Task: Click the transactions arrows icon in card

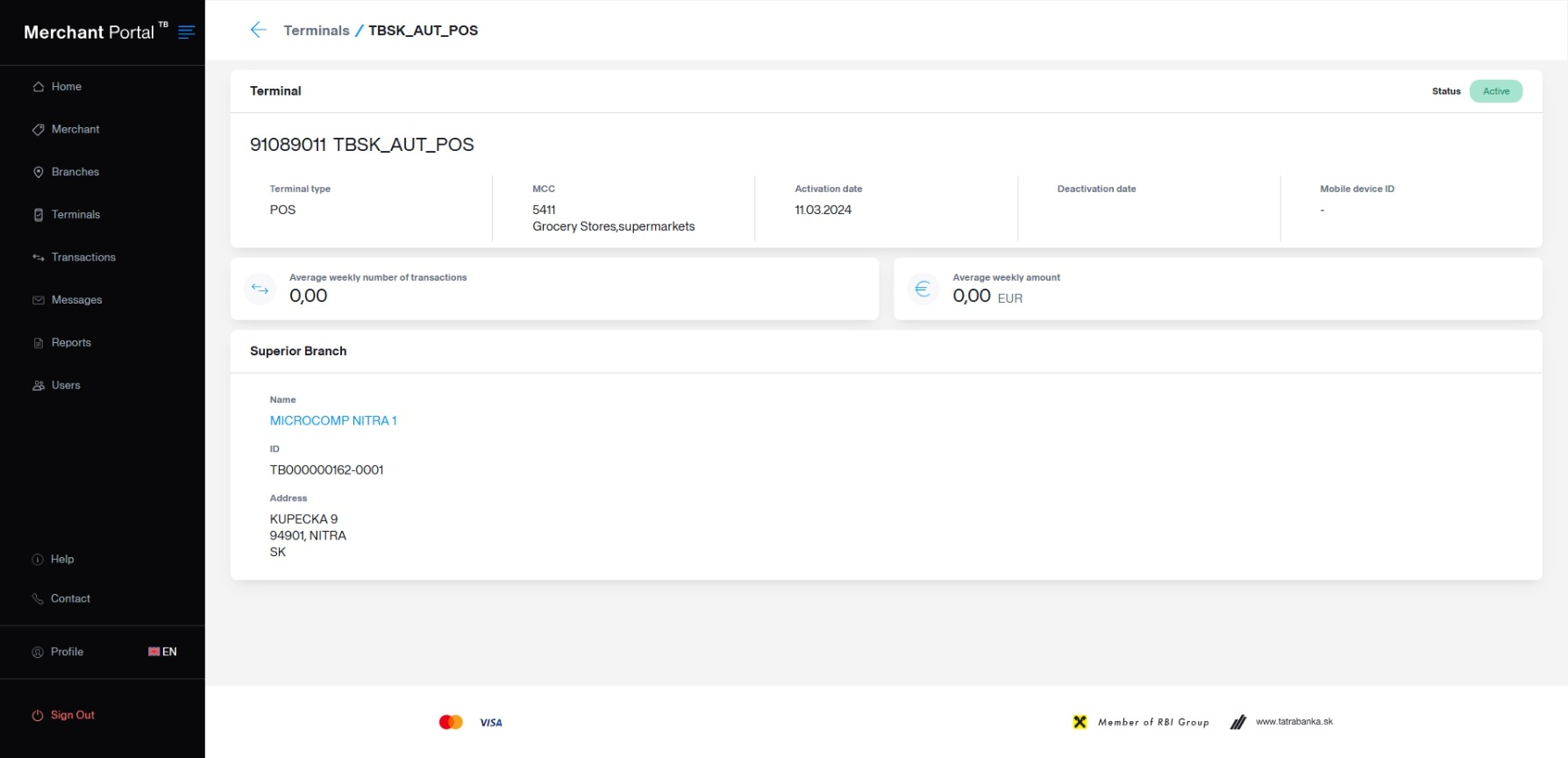Action: coord(260,289)
